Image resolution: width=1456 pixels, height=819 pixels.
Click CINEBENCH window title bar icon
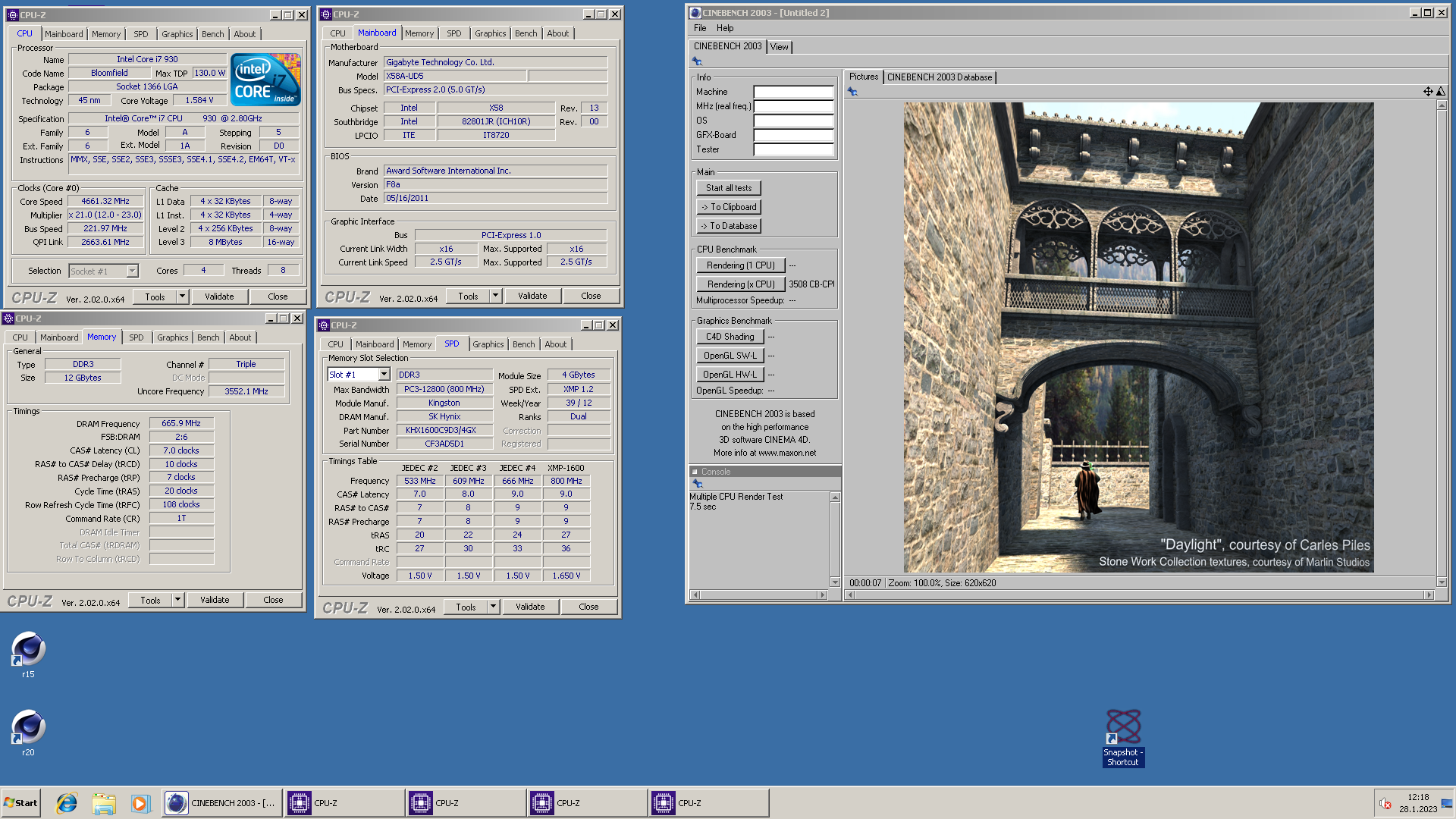click(x=695, y=13)
